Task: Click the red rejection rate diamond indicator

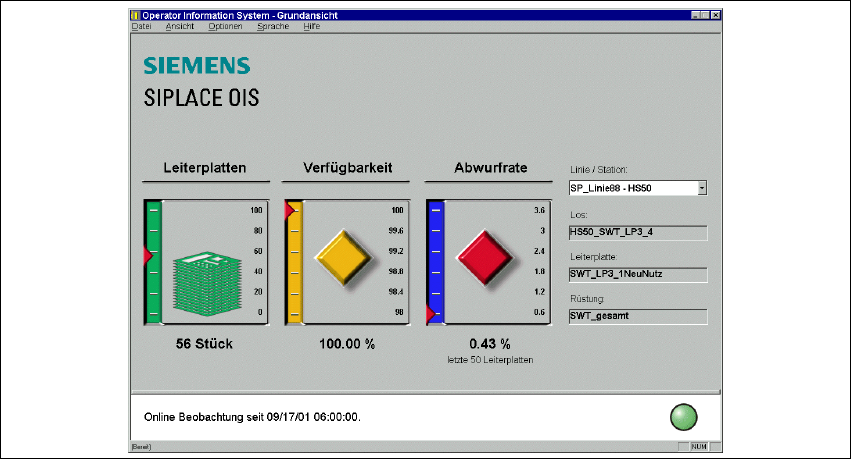Action: tap(485, 258)
